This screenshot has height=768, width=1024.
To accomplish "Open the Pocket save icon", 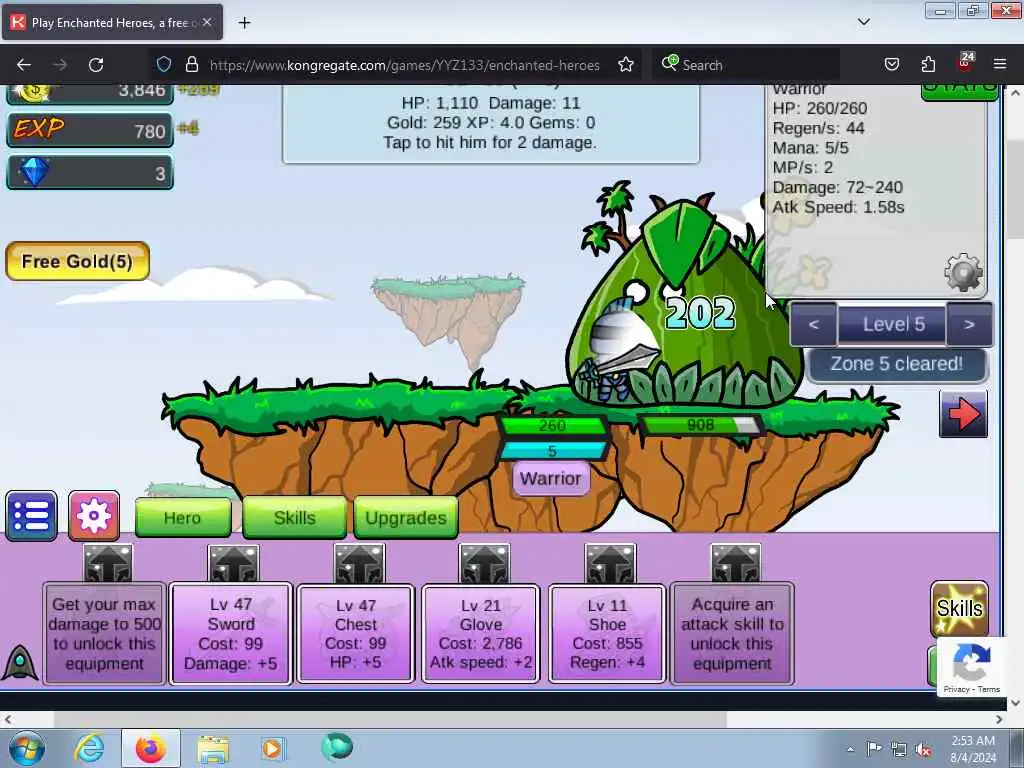I will click(891, 65).
